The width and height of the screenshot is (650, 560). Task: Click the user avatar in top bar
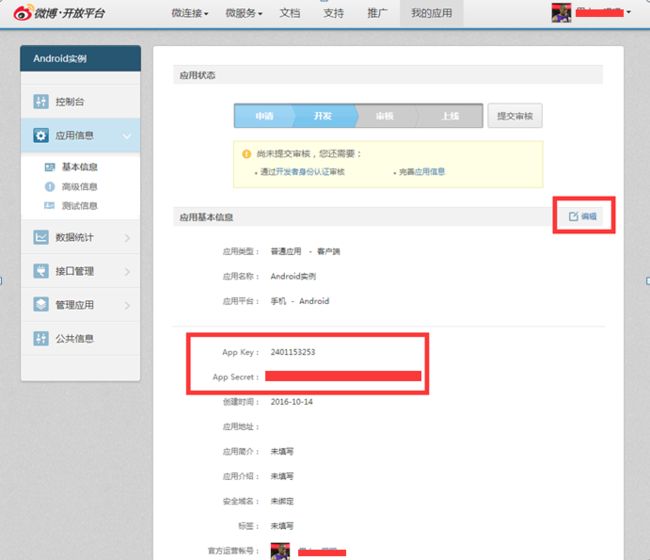click(561, 13)
